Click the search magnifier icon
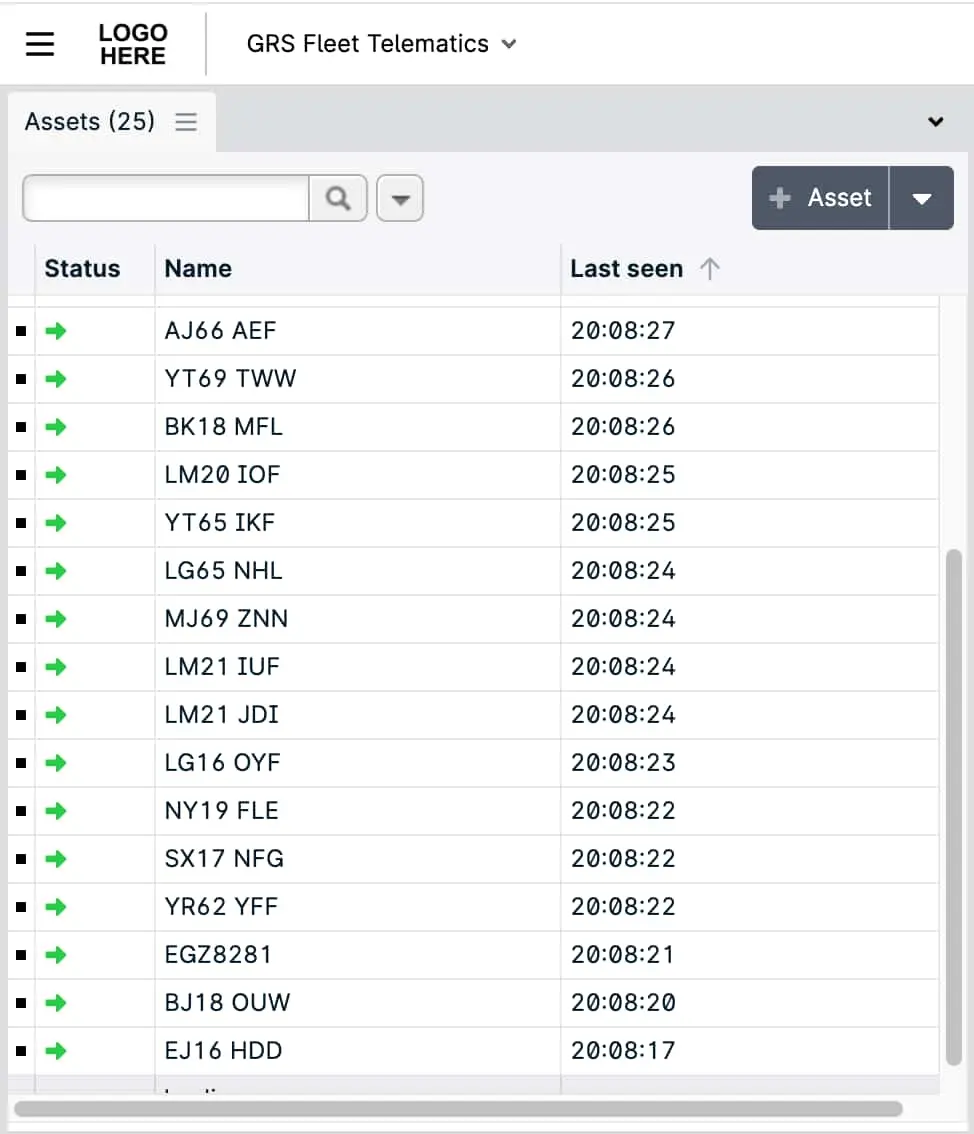This screenshot has height=1134, width=974. click(x=338, y=197)
